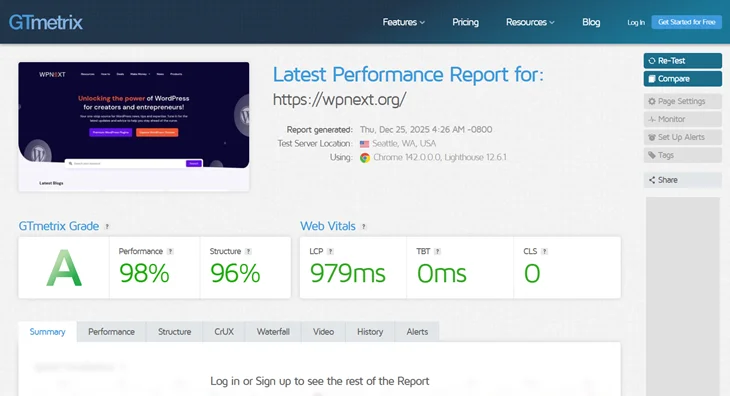Click the GTmetrix logo

[x=46, y=22]
